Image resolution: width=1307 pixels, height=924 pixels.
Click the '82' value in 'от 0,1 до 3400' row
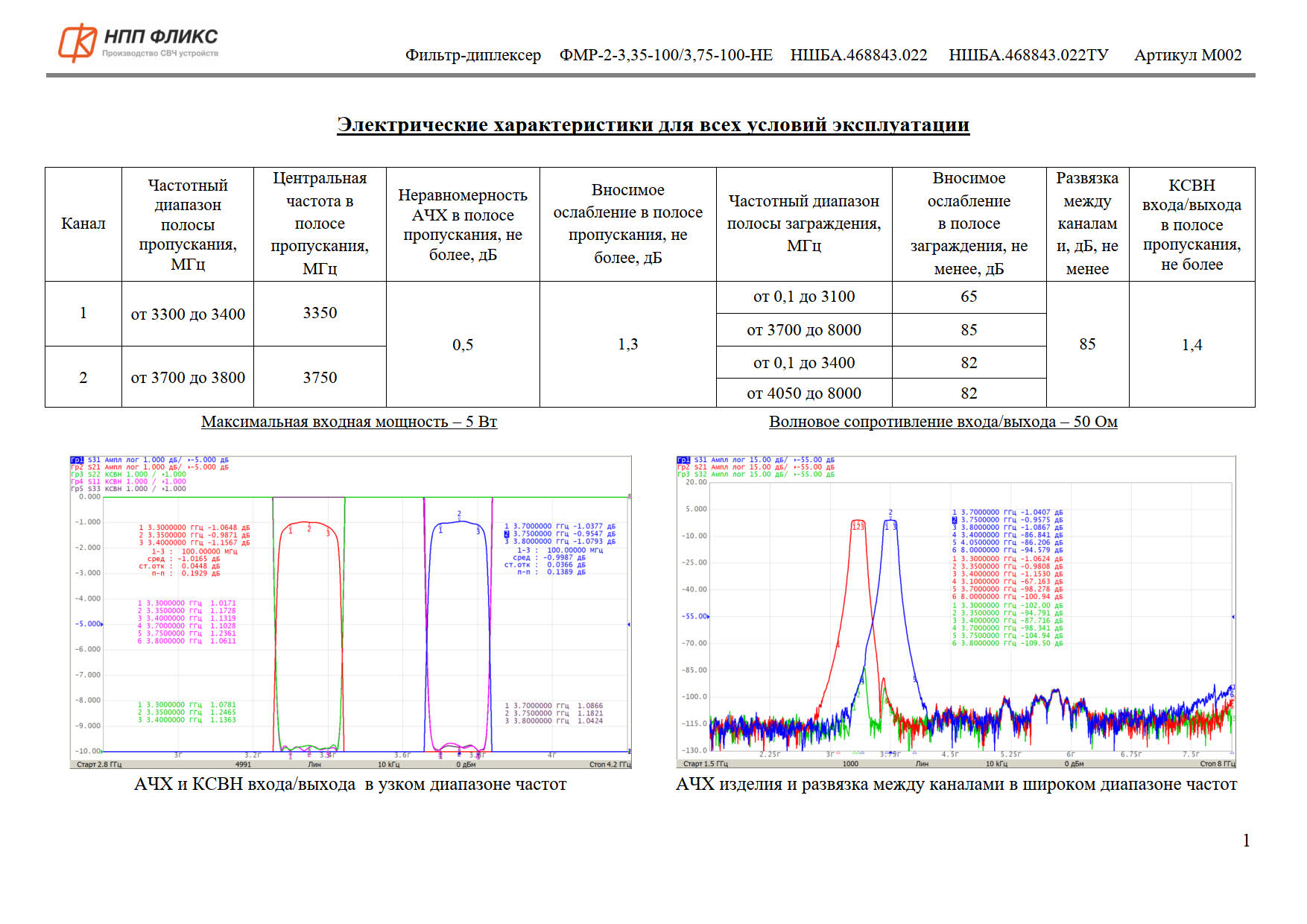pos(969,363)
